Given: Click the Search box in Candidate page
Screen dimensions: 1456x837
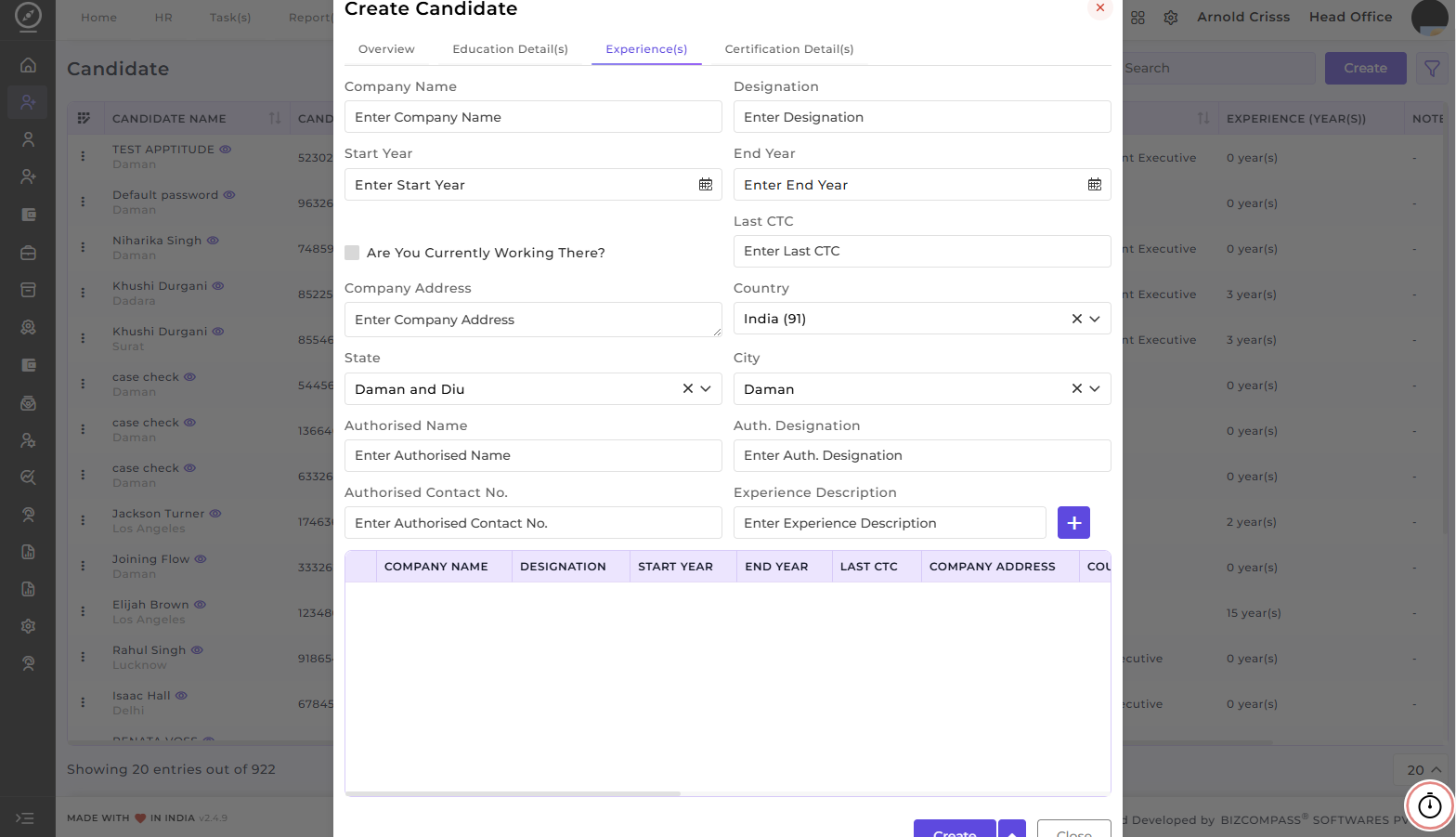Looking at the screenshot, I should (x=1217, y=69).
